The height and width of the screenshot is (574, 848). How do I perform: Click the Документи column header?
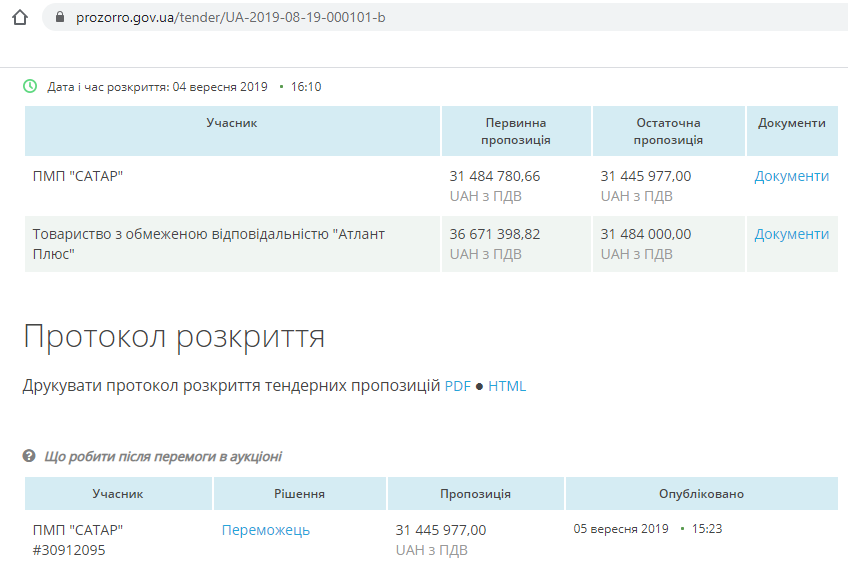tap(791, 123)
